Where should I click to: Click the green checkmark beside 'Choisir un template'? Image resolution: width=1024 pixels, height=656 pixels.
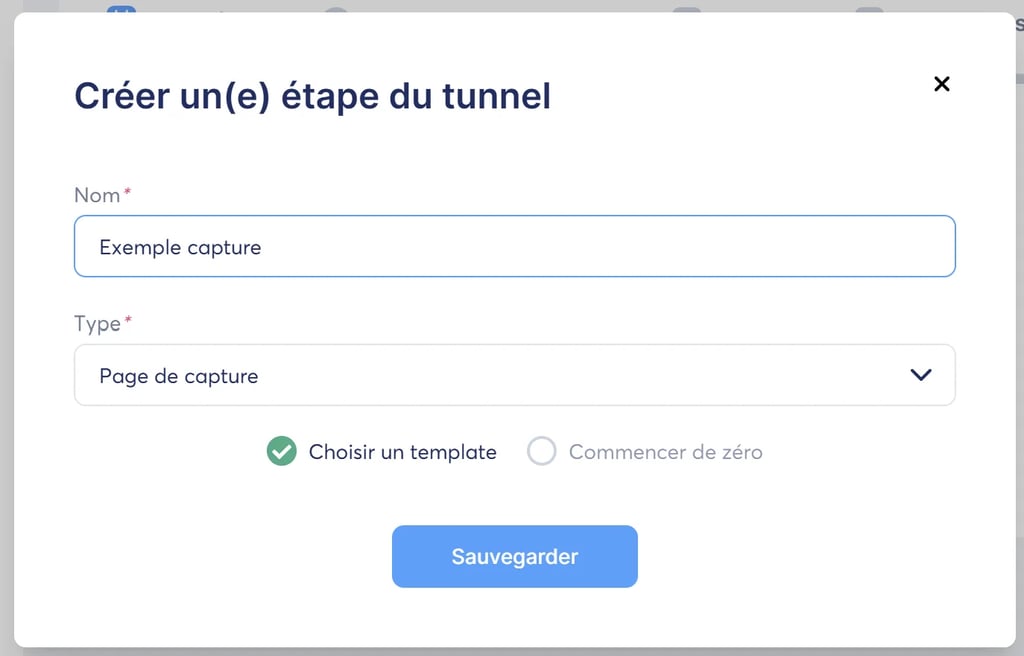(x=281, y=452)
